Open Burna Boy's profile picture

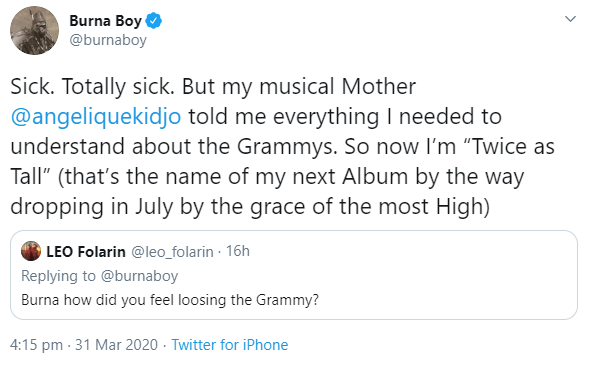click(34, 31)
